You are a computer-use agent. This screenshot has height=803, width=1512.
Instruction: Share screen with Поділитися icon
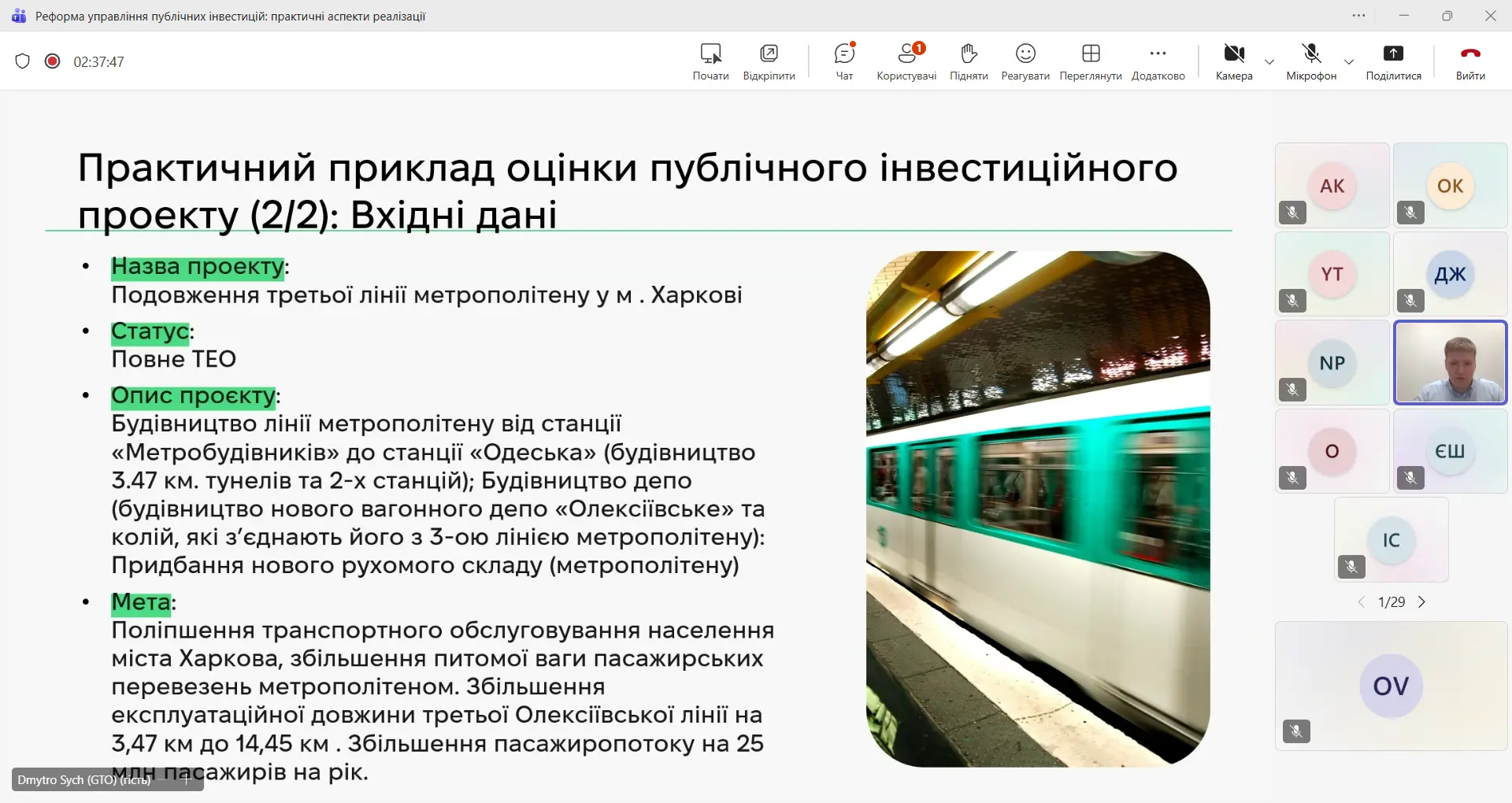[x=1393, y=54]
